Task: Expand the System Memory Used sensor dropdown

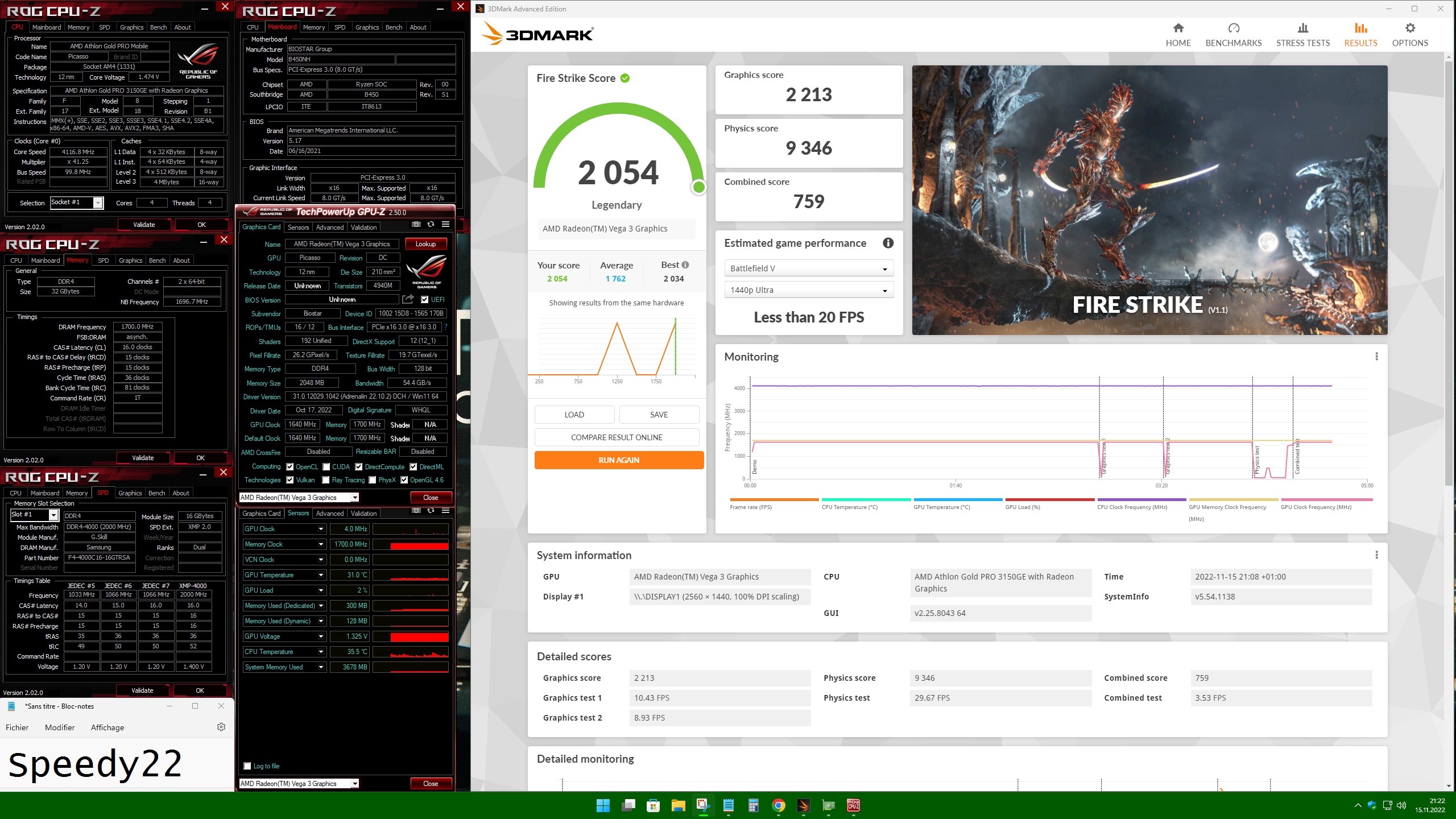Action: (321, 667)
